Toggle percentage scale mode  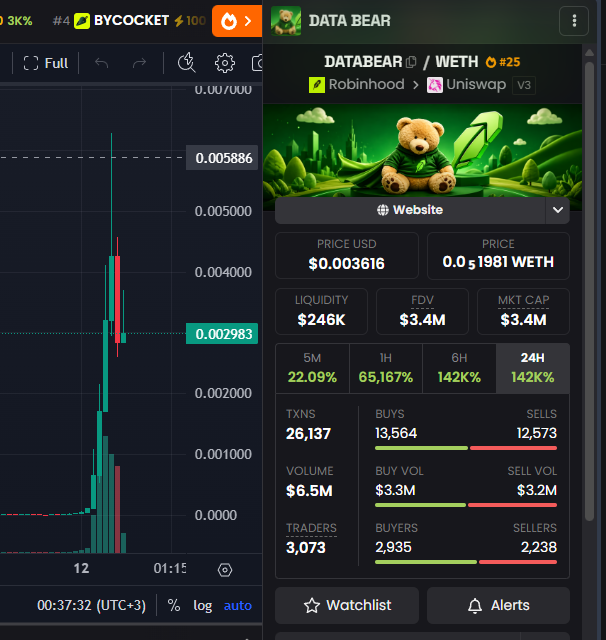174,605
